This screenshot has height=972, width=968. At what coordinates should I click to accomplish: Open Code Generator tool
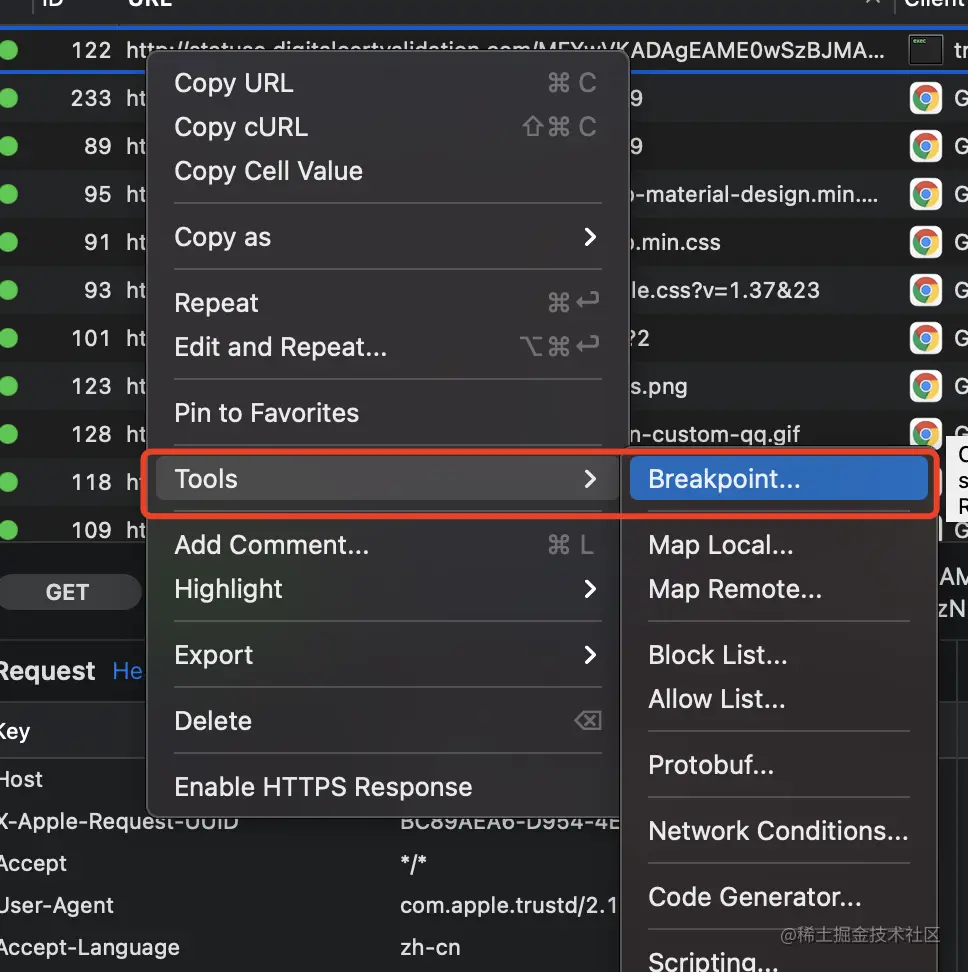click(x=778, y=897)
